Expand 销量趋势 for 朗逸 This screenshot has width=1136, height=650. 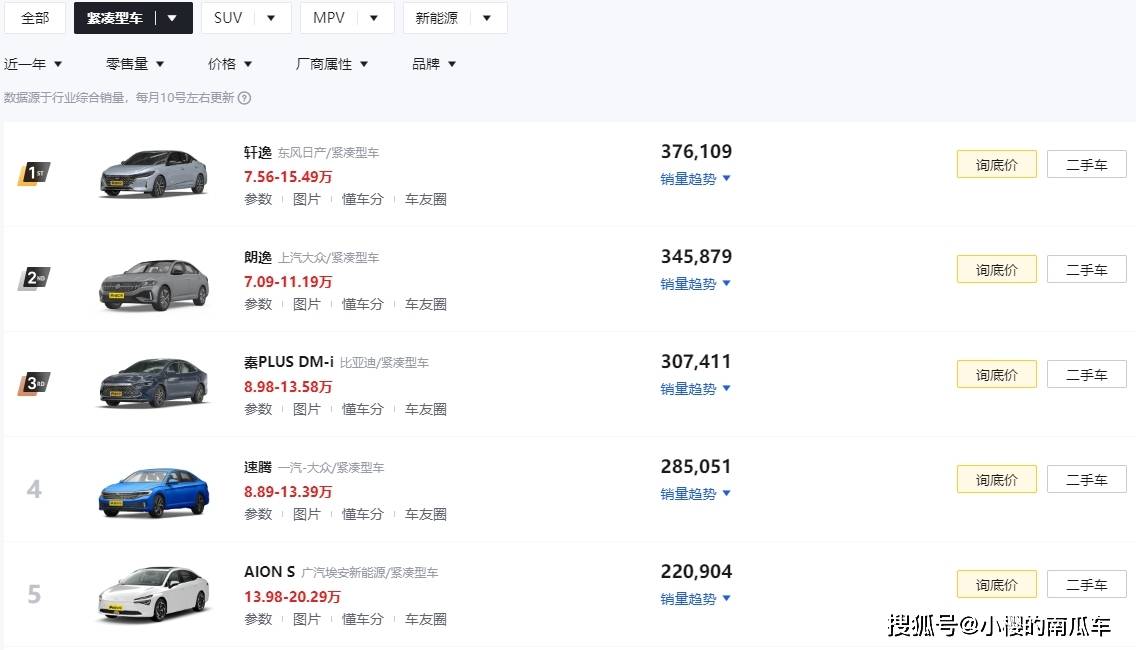click(x=696, y=284)
